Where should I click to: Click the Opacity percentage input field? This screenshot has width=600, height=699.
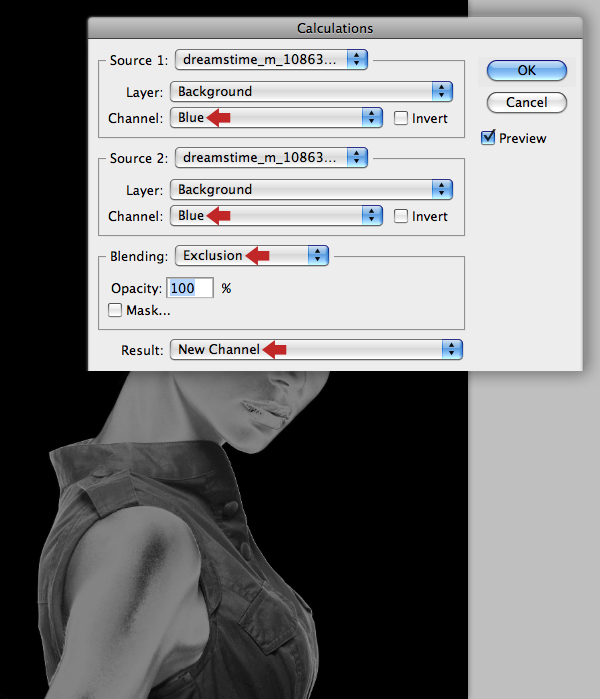point(190,288)
